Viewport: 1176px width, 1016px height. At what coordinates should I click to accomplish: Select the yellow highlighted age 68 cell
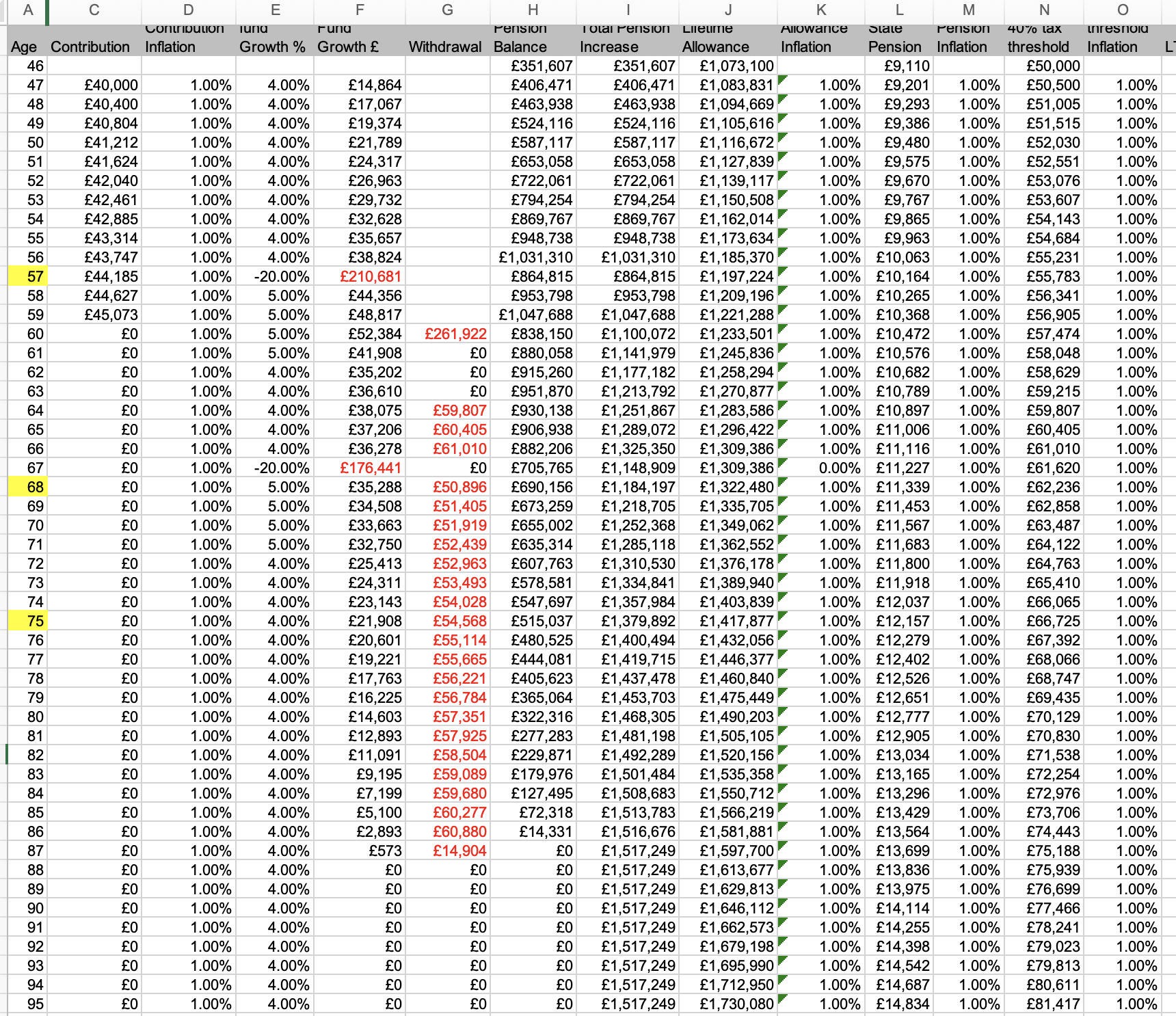[x=27, y=487]
